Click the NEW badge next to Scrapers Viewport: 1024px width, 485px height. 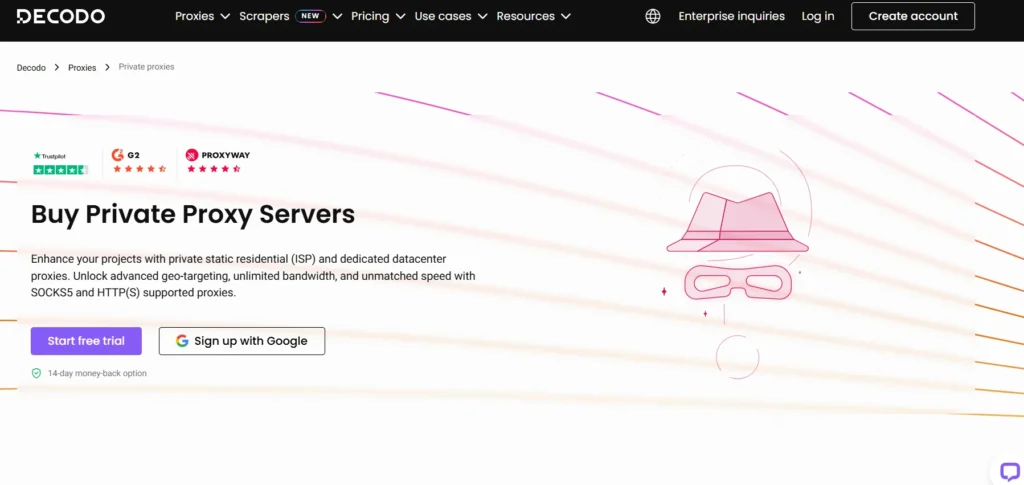pyautogui.click(x=310, y=16)
